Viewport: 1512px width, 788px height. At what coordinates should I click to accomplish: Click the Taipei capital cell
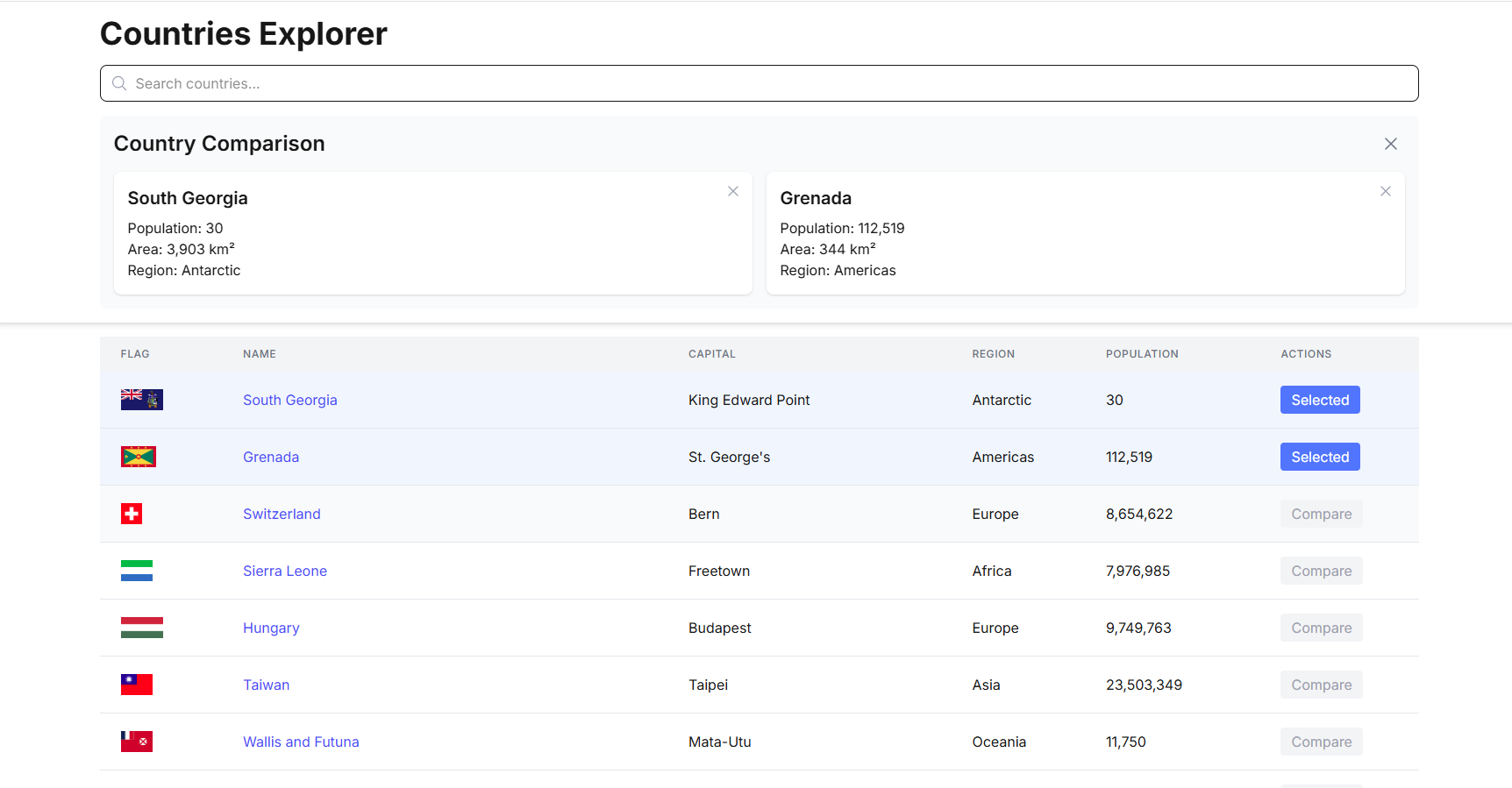click(x=709, y=685)
